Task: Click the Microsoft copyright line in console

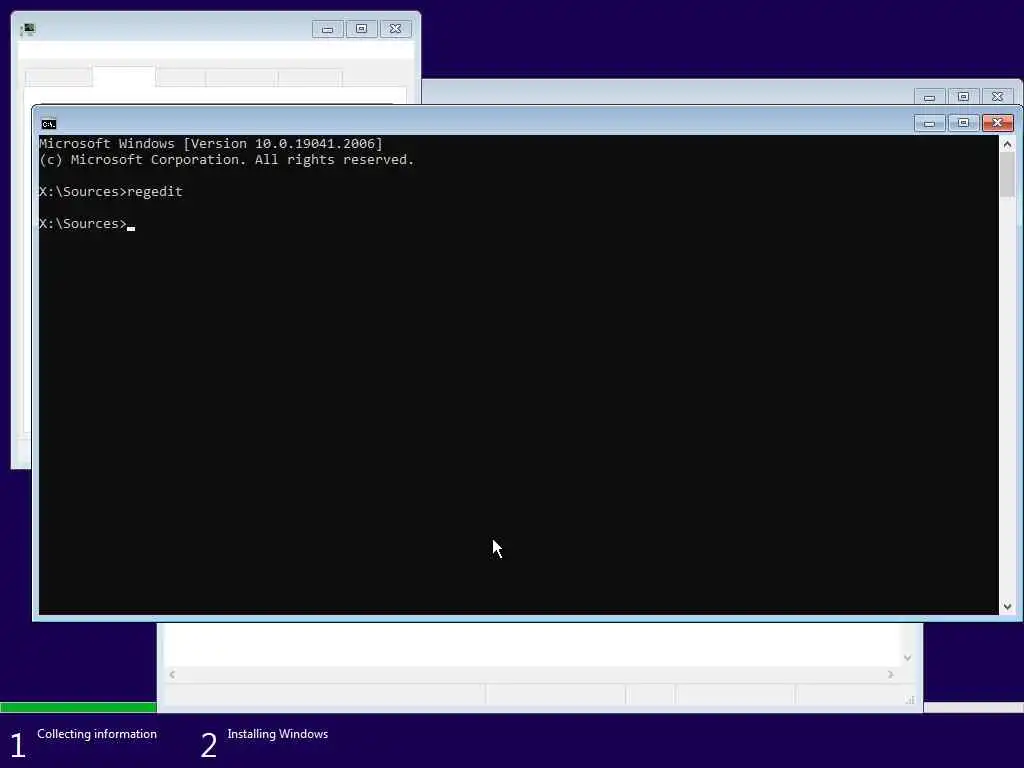Action: [227, 160]
